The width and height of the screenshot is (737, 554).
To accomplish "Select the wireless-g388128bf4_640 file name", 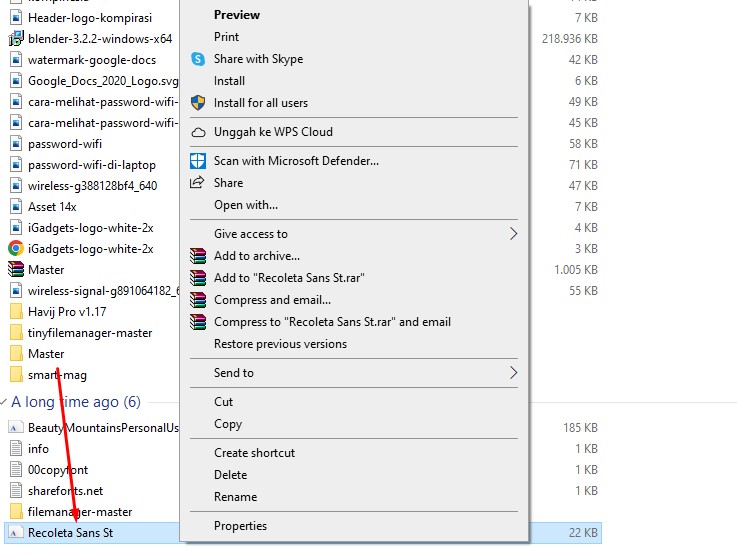I will [93, 186].
